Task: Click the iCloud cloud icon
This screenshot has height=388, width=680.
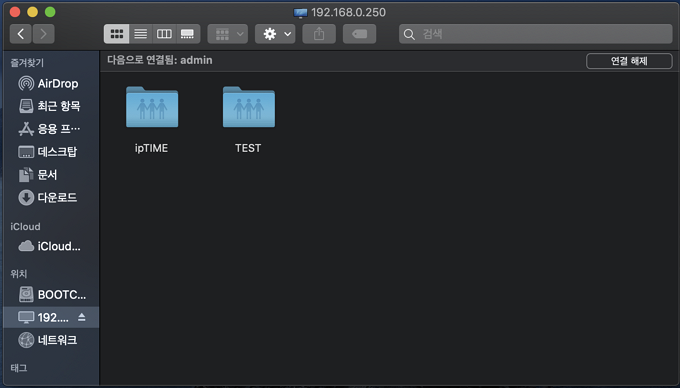Action: (x=26, y=246)
